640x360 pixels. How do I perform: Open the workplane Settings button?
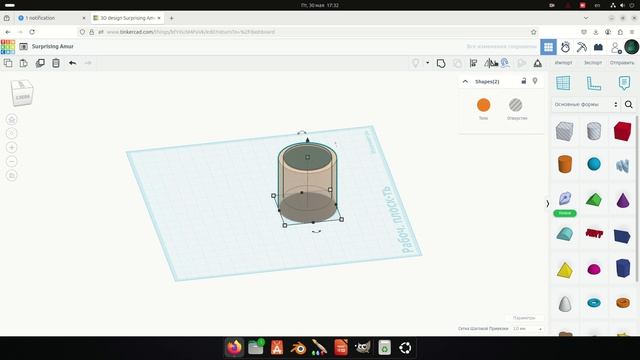[524, 318]
